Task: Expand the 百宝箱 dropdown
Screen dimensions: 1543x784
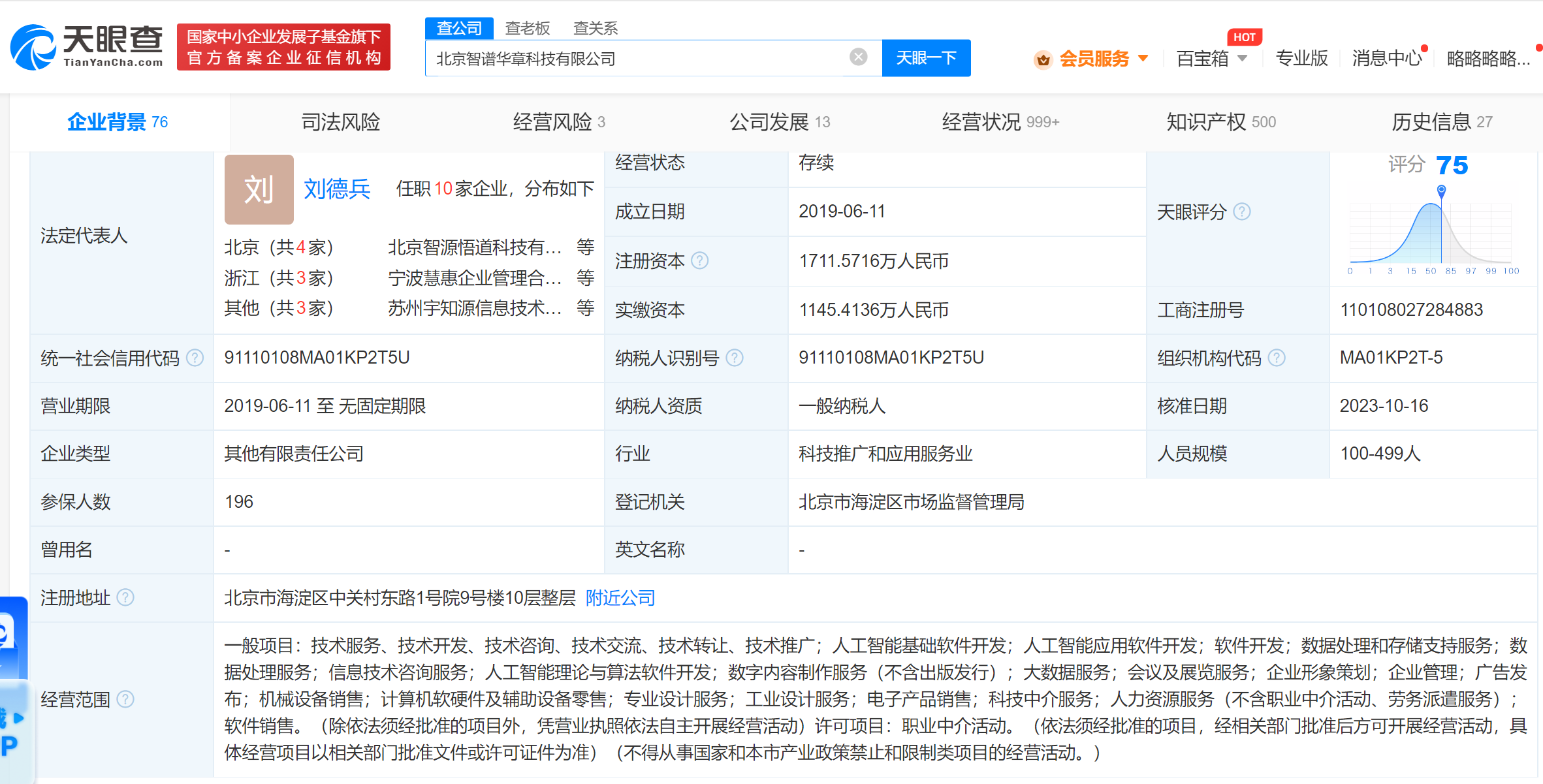Action: click(x=1243, y=58)
